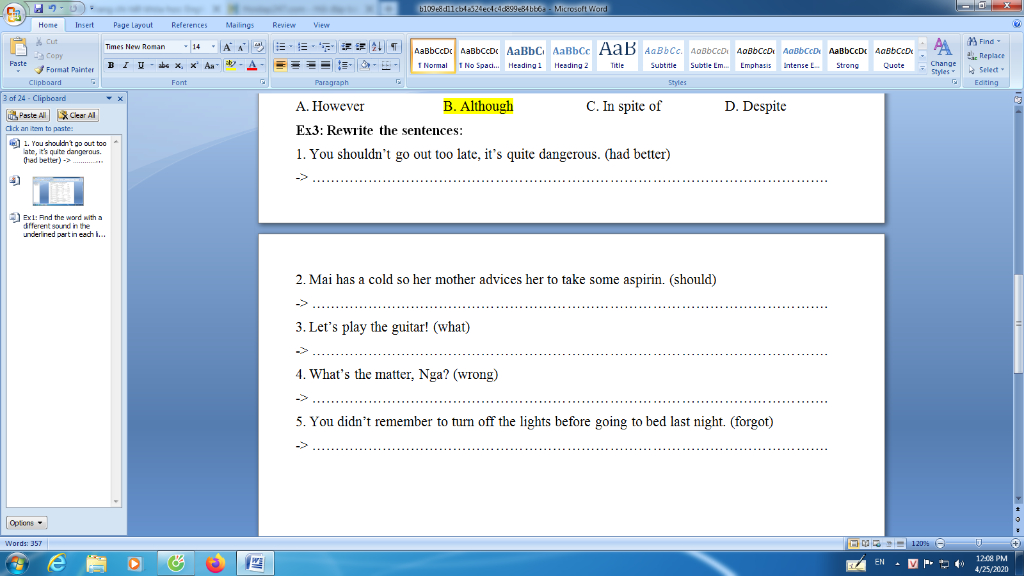Open the Page Layout ribbon tab
This screenshot has height=576, width=1024.
click(133, 25)
